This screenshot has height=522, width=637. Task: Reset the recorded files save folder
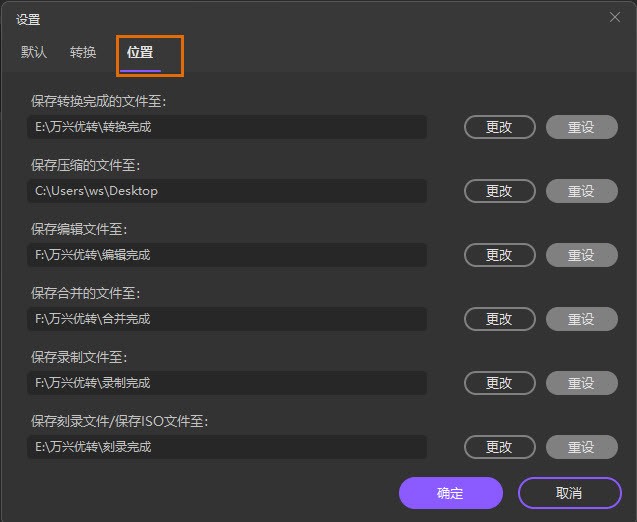[581, 383]
